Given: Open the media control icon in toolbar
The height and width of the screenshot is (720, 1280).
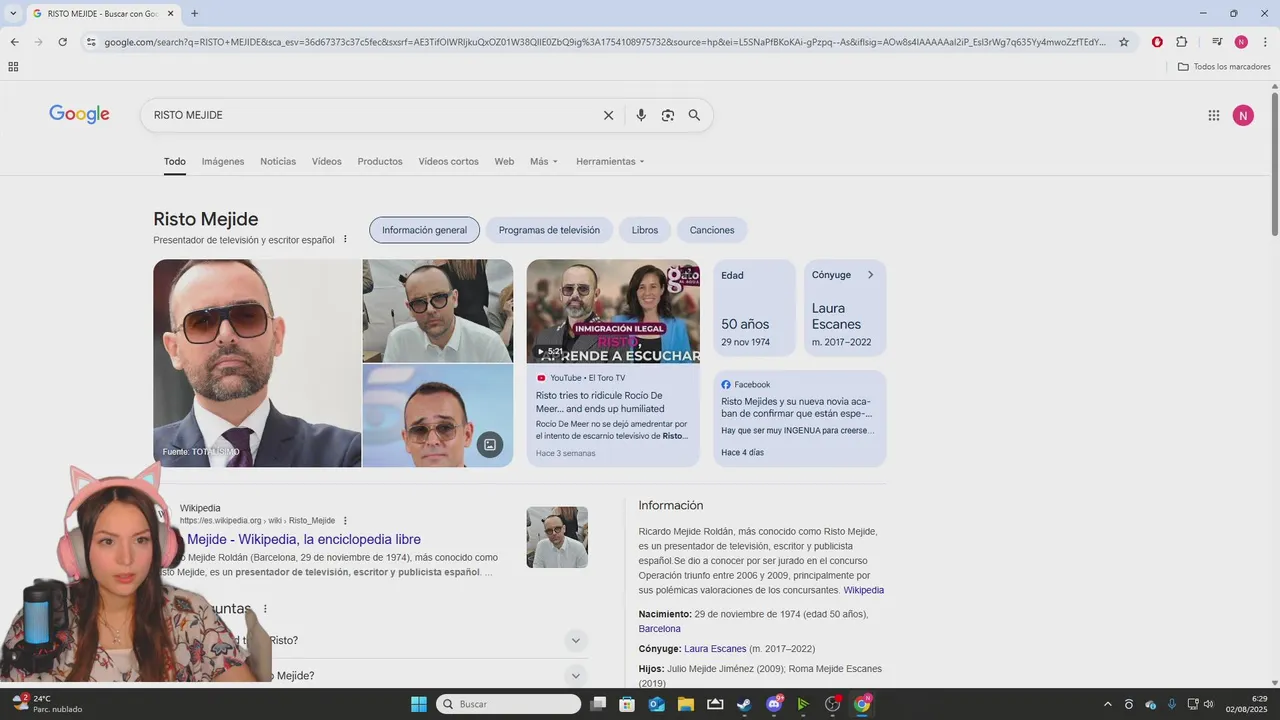Looking at the screenshot, I should pyautogui.click(x=1217, y=42).
